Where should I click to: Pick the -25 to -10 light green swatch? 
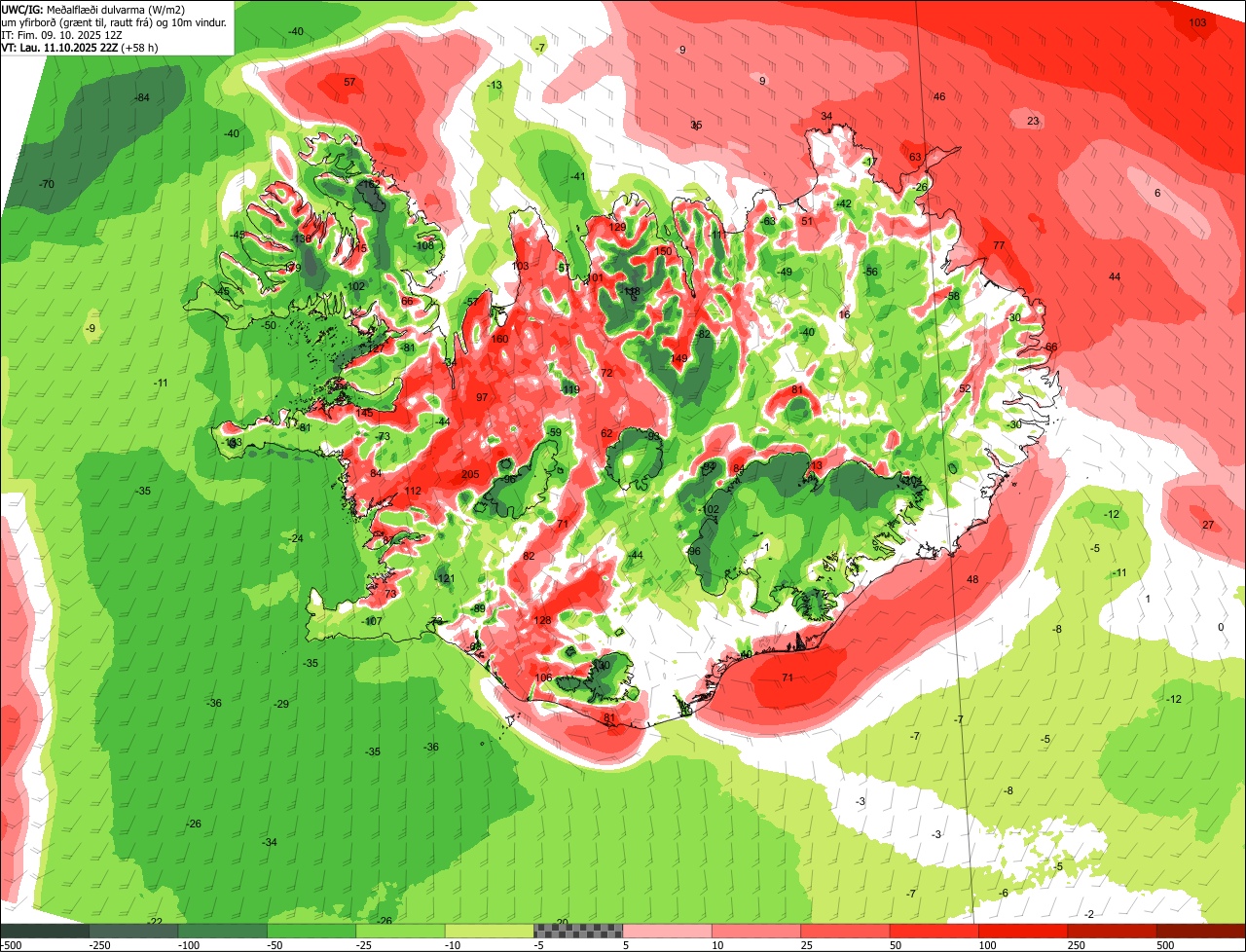click(x=400, y=930)
